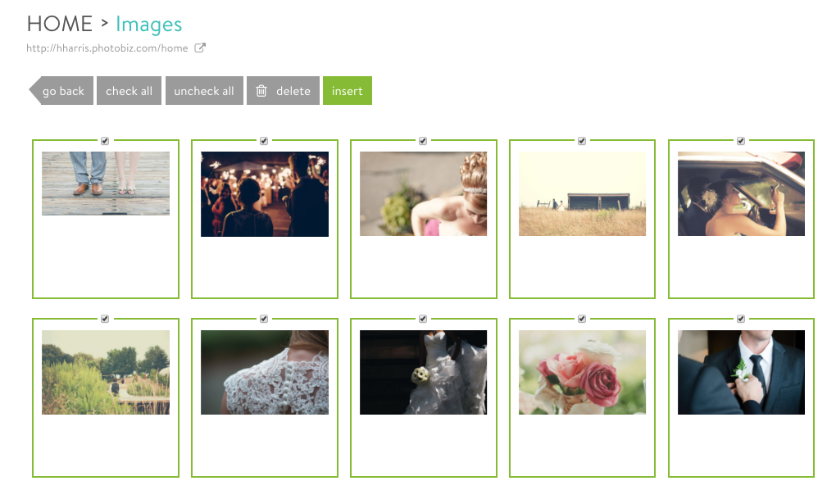
Task: Click the trash can delete icon
Action: click(261, 91)
